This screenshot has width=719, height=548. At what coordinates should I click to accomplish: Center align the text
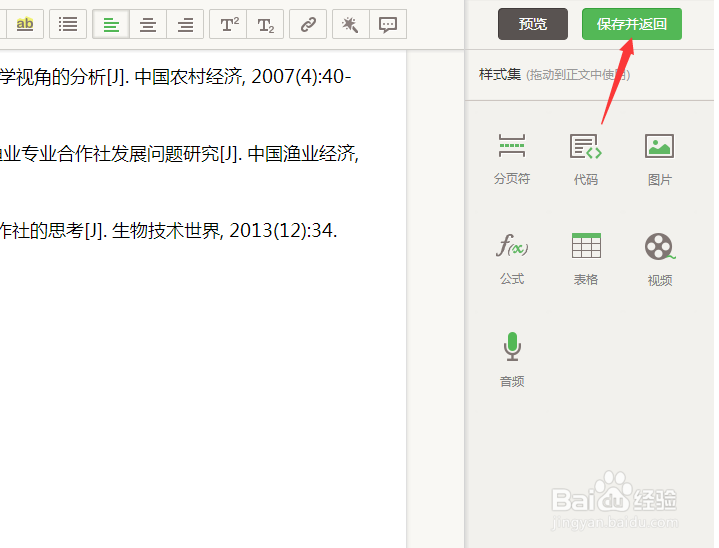[x=148, y=24]
